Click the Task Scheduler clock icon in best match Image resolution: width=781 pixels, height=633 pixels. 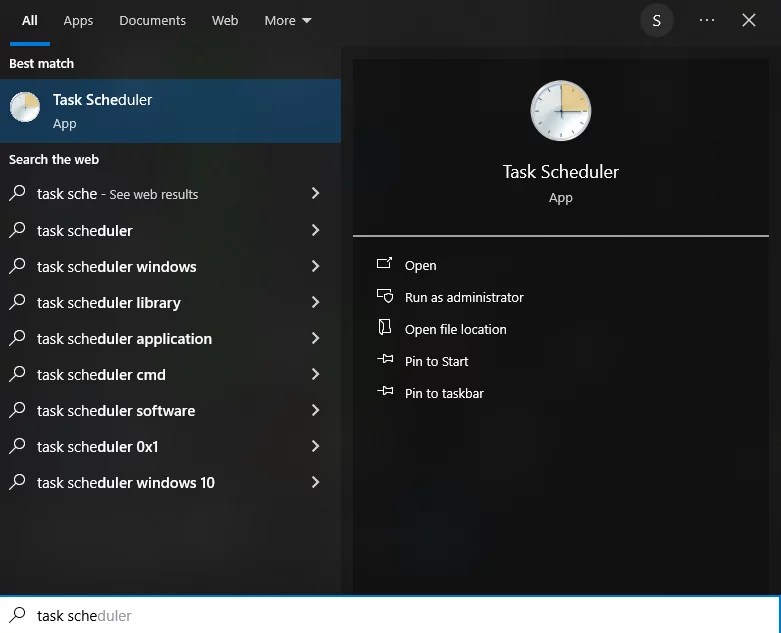click(x=25, y=107)
